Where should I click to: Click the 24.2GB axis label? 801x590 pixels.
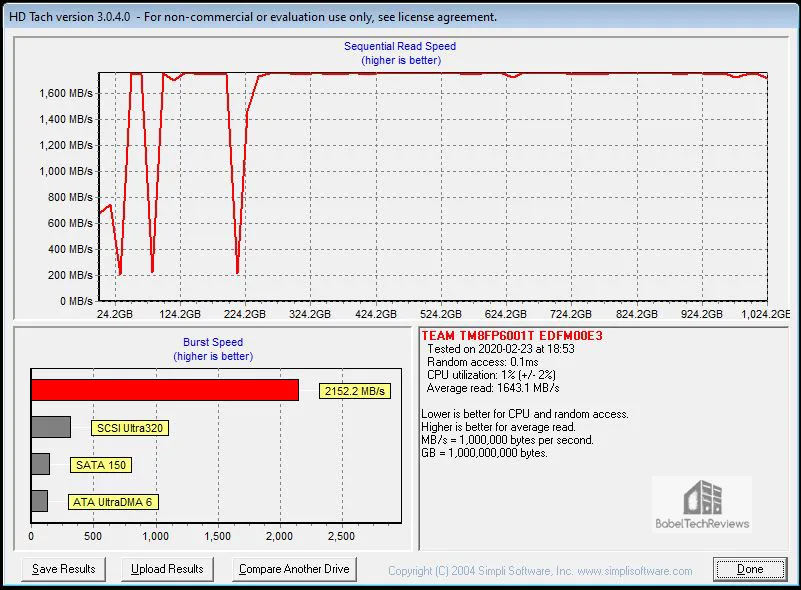pyautogui.click(x=114, y=314)
